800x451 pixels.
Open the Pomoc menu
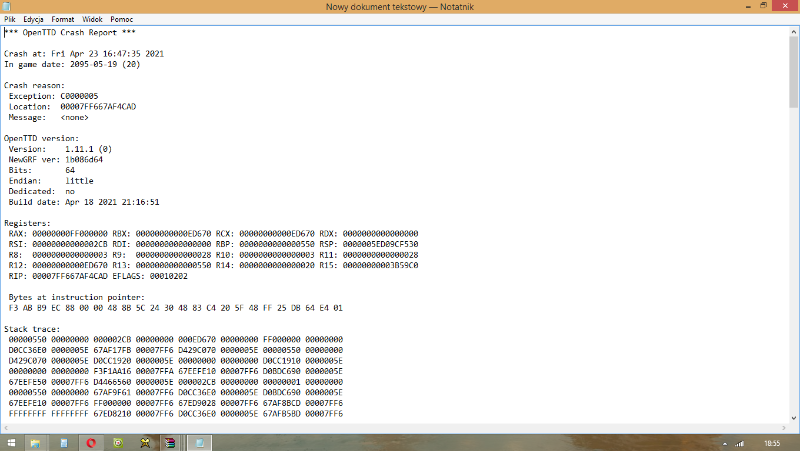(121, 19)
